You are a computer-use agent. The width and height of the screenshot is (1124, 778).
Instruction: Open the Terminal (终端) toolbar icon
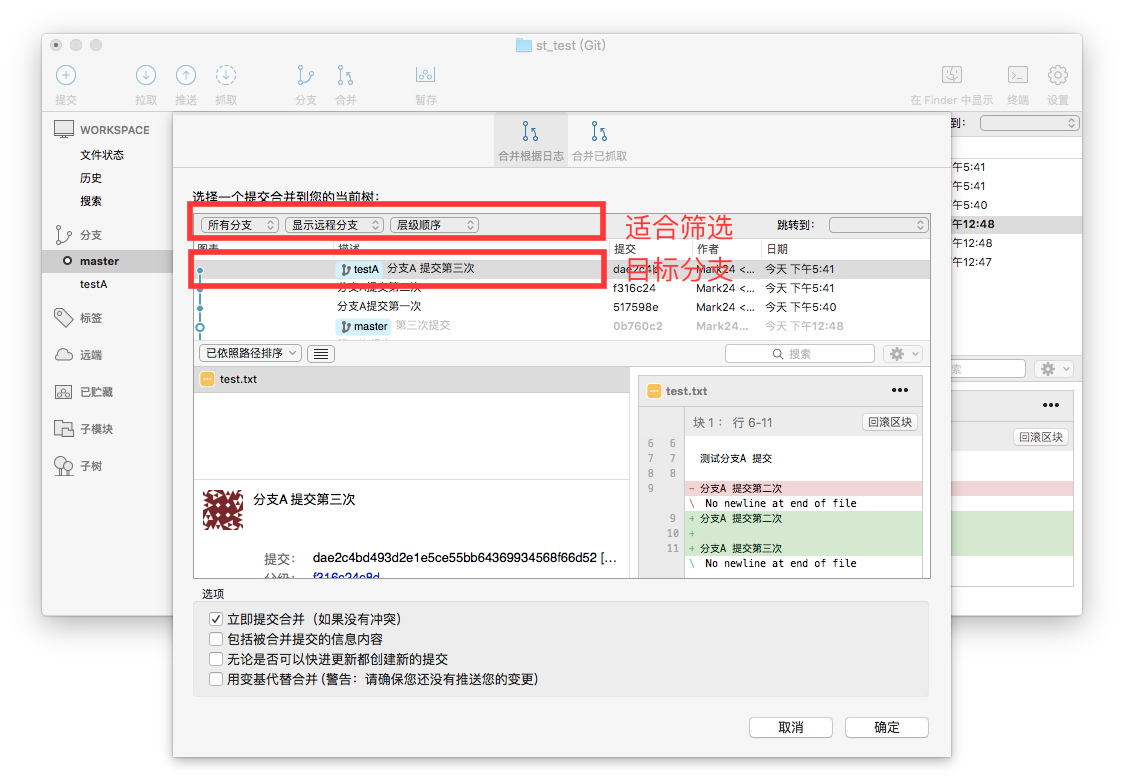[x=1018, y=75]
